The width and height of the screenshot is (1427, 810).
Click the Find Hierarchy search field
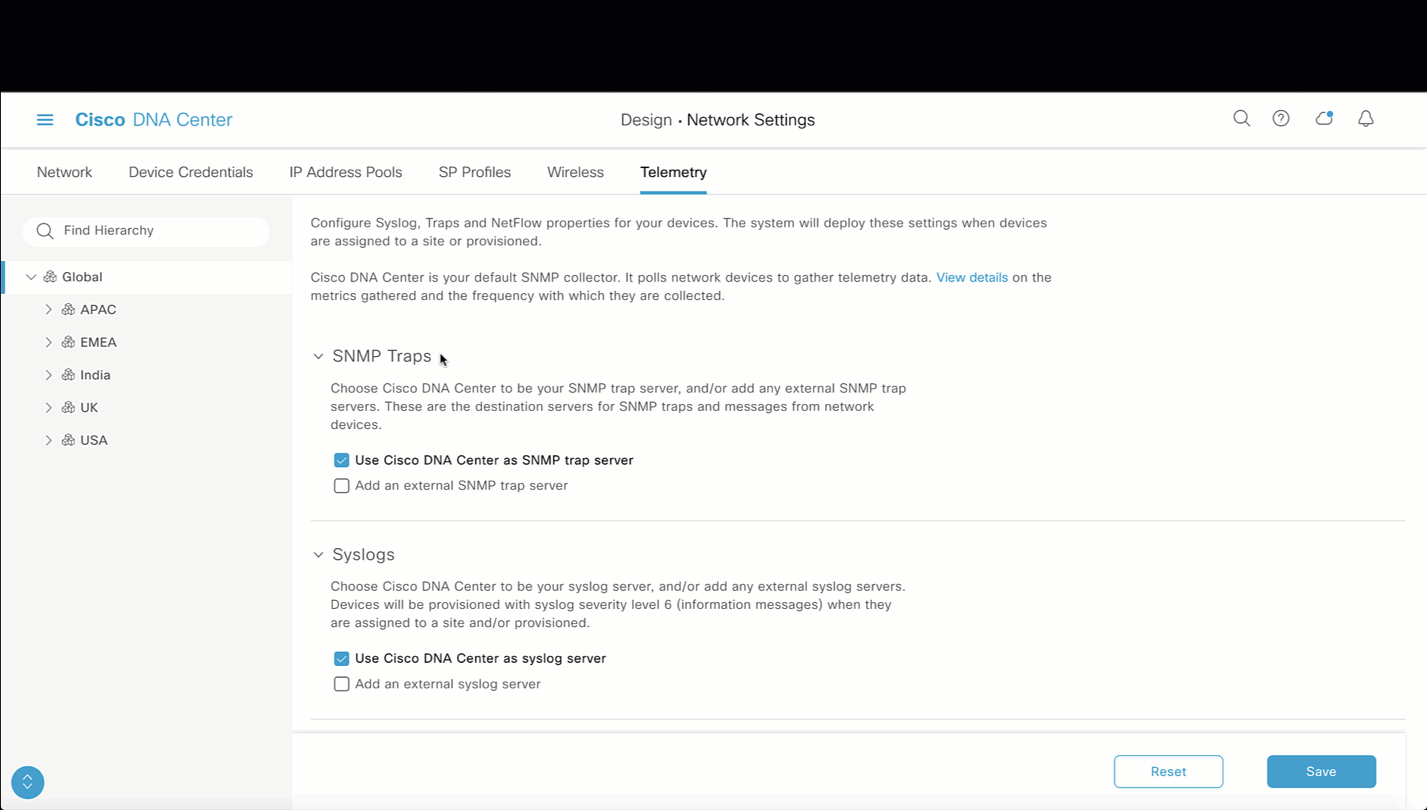(x=155, y=231)
